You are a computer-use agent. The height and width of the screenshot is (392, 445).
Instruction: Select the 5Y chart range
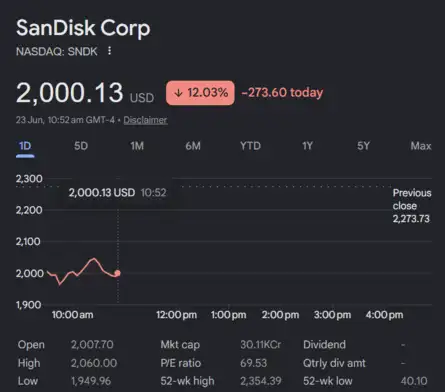point(363,146)
